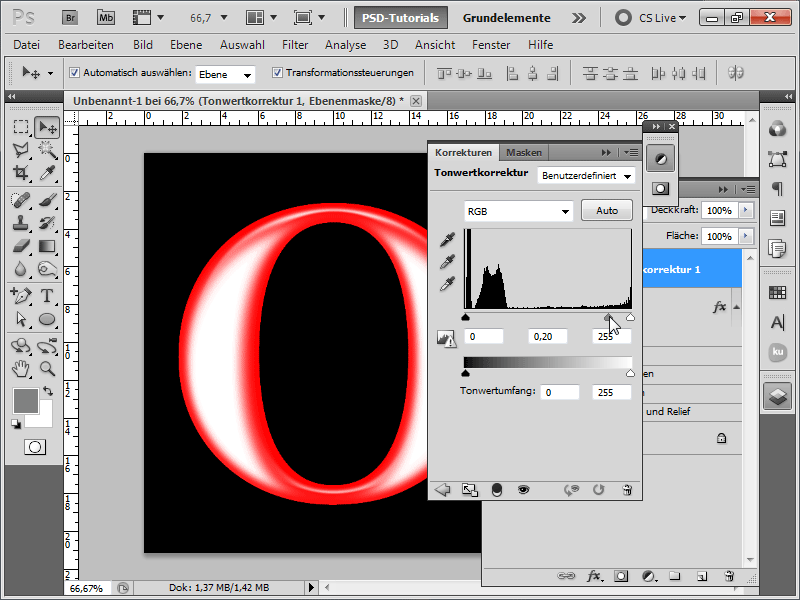Open the RGB channel dropdown

tap(518, 211)
